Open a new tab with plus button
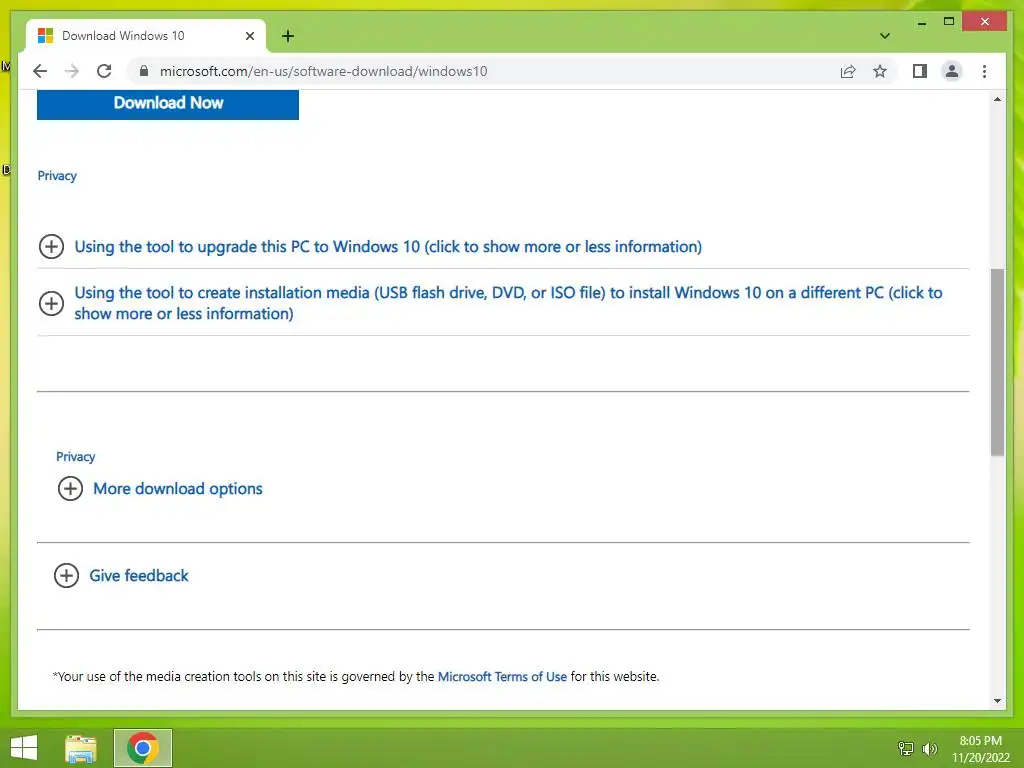 click(x=288, y=36)
